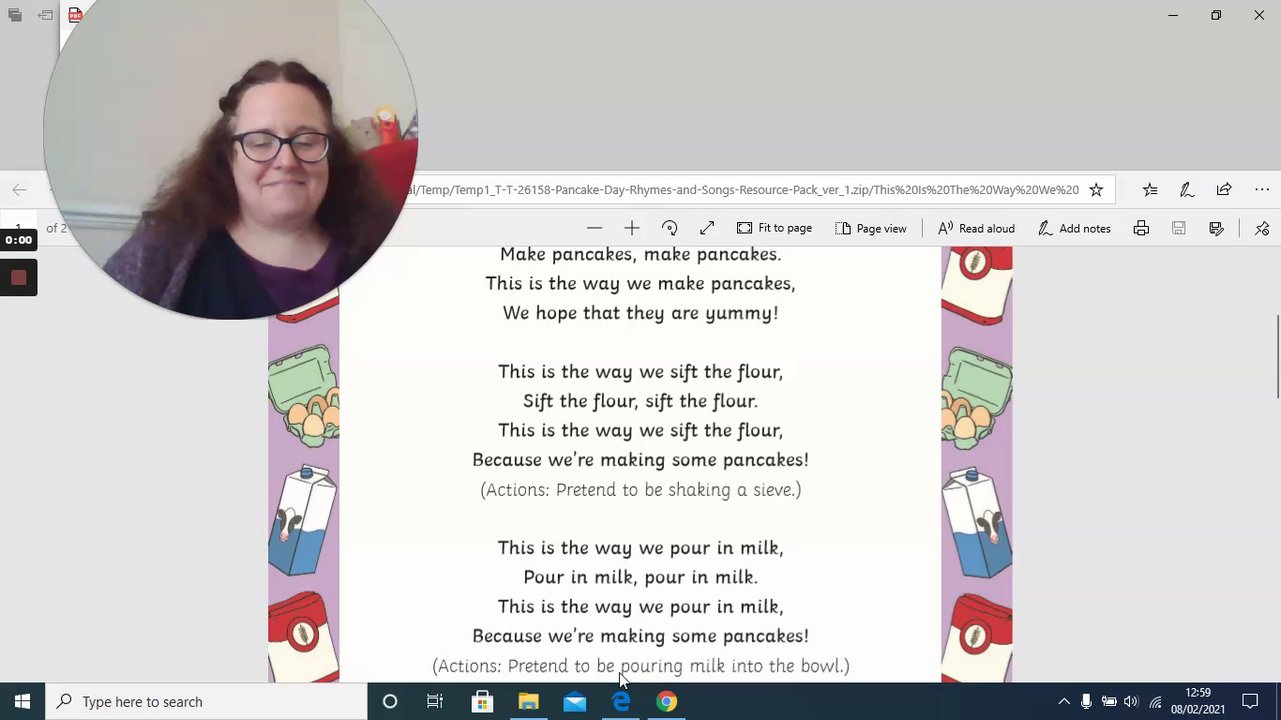The height and width of the screenshot is (720, 1281).
Task: Open tabs you've set aside icon
Action: click(x=14, y=15)
